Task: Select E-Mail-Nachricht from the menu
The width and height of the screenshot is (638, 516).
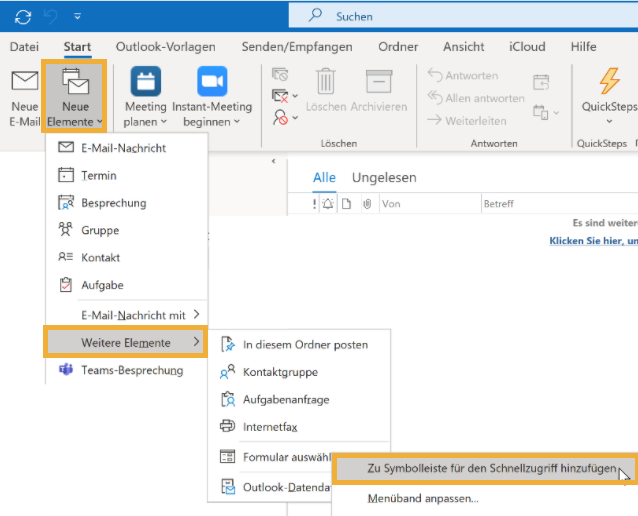Action: 127,148
